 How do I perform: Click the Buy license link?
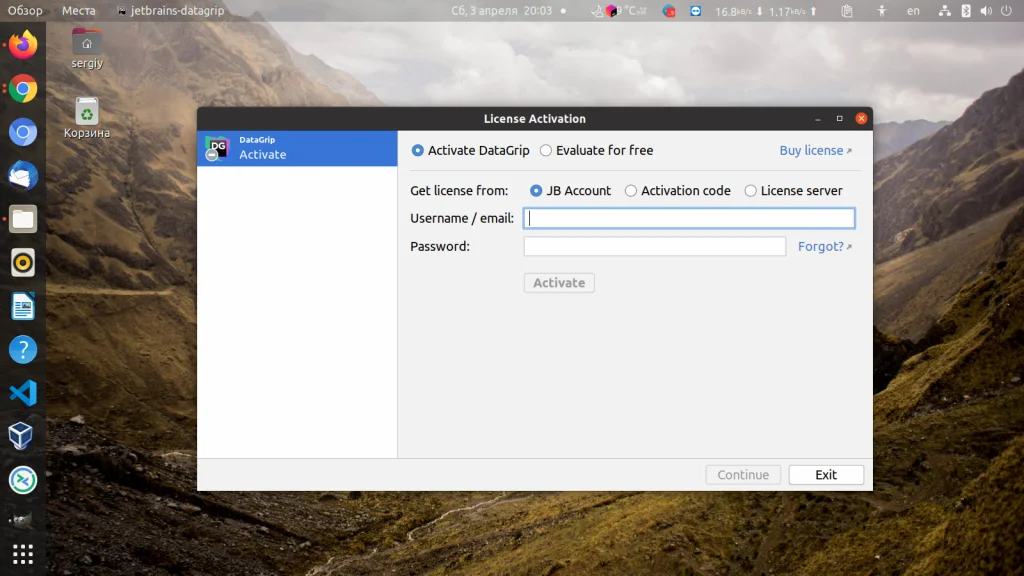click(x=814, y=151)
